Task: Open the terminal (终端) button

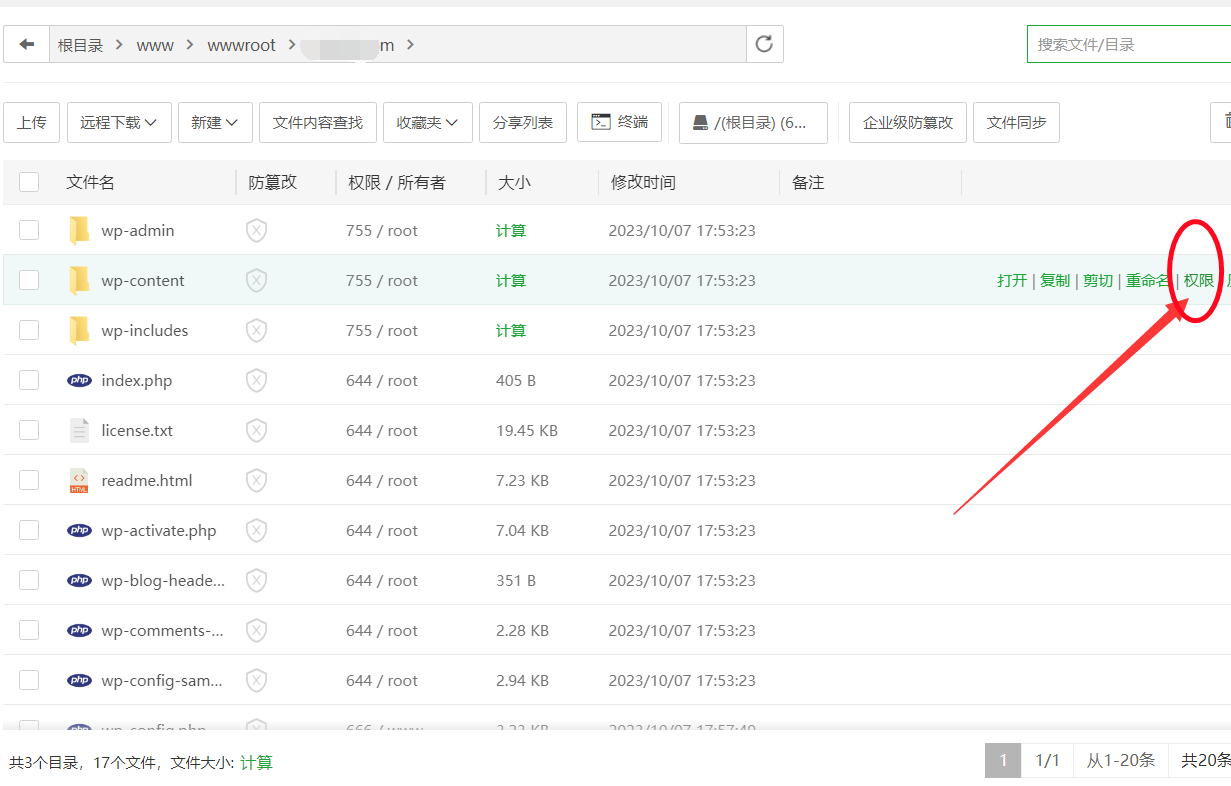Action: click(x=619, y=122)
